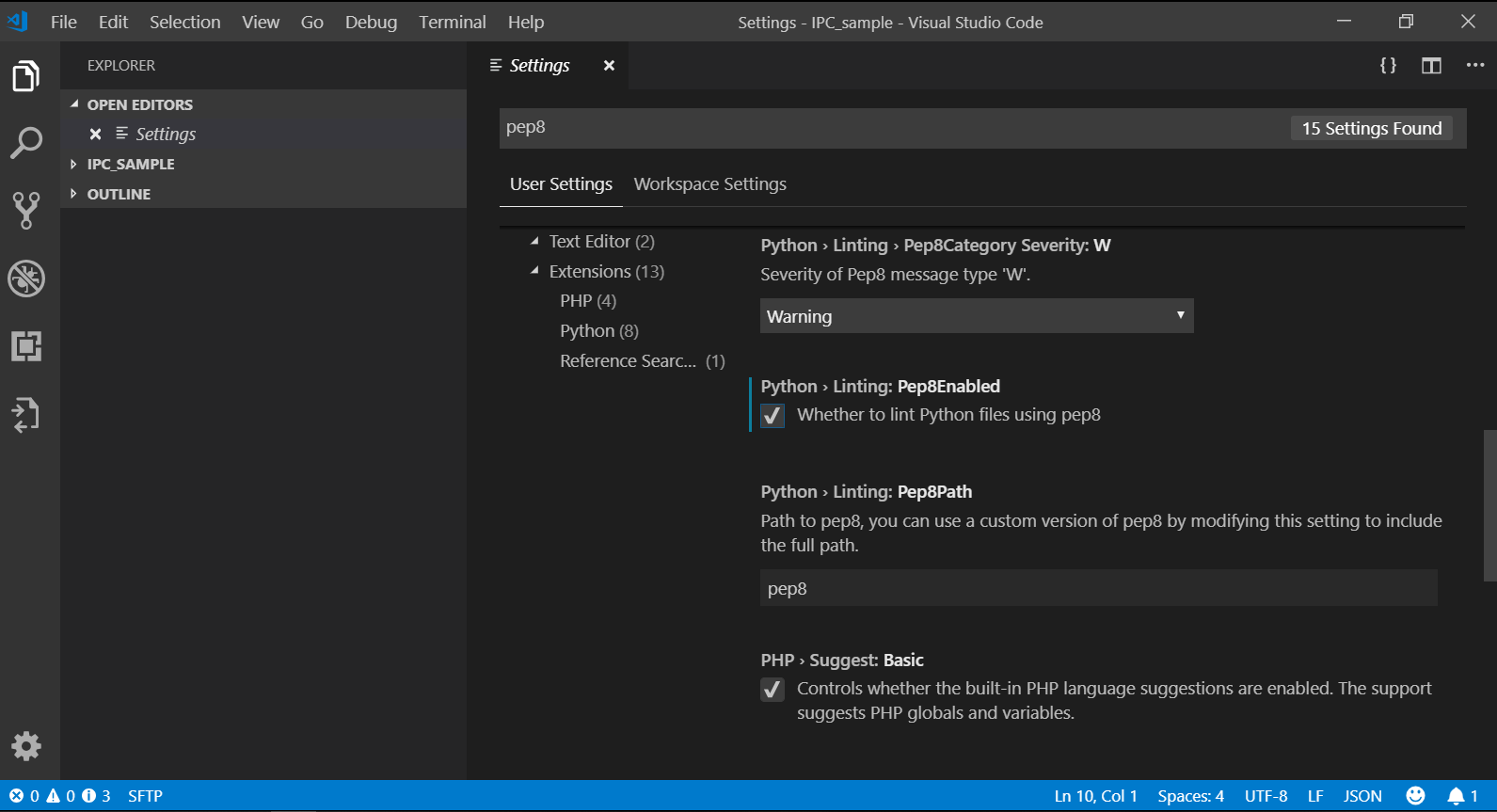Show info count in status bar
The width and height of the screenshot is (1497, 812).
[x=96, y=796]
